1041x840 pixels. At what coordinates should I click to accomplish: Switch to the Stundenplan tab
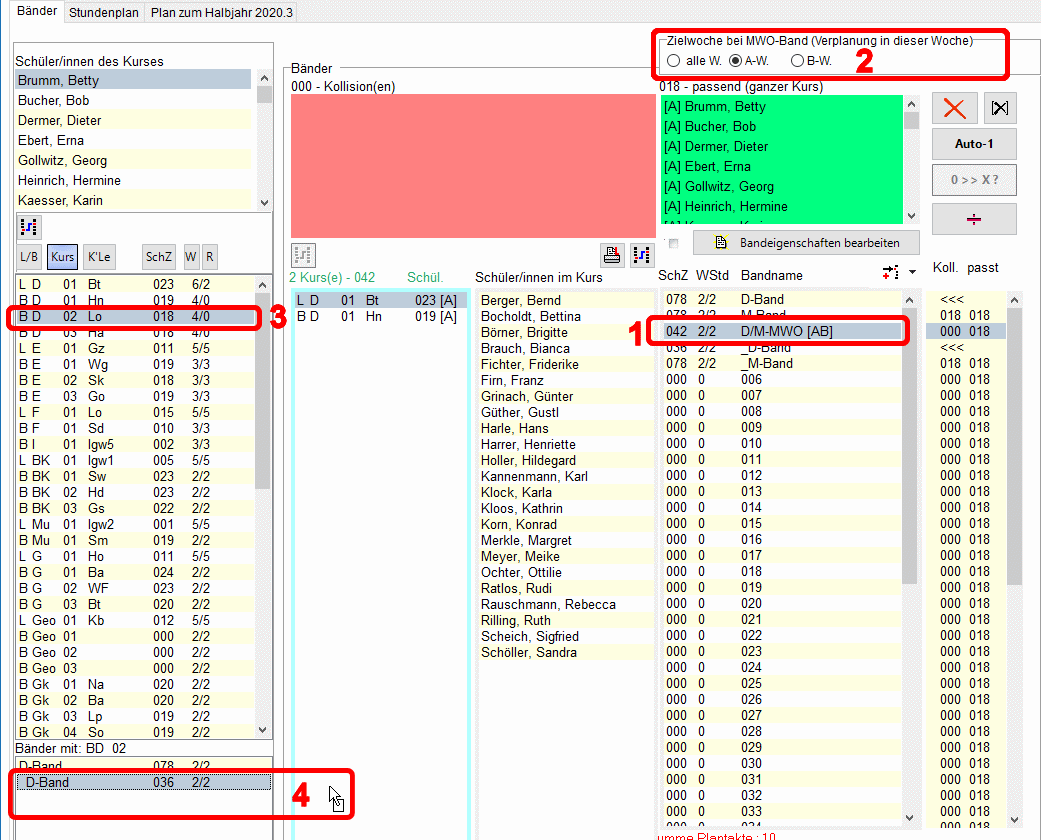(x=105, y=12)
